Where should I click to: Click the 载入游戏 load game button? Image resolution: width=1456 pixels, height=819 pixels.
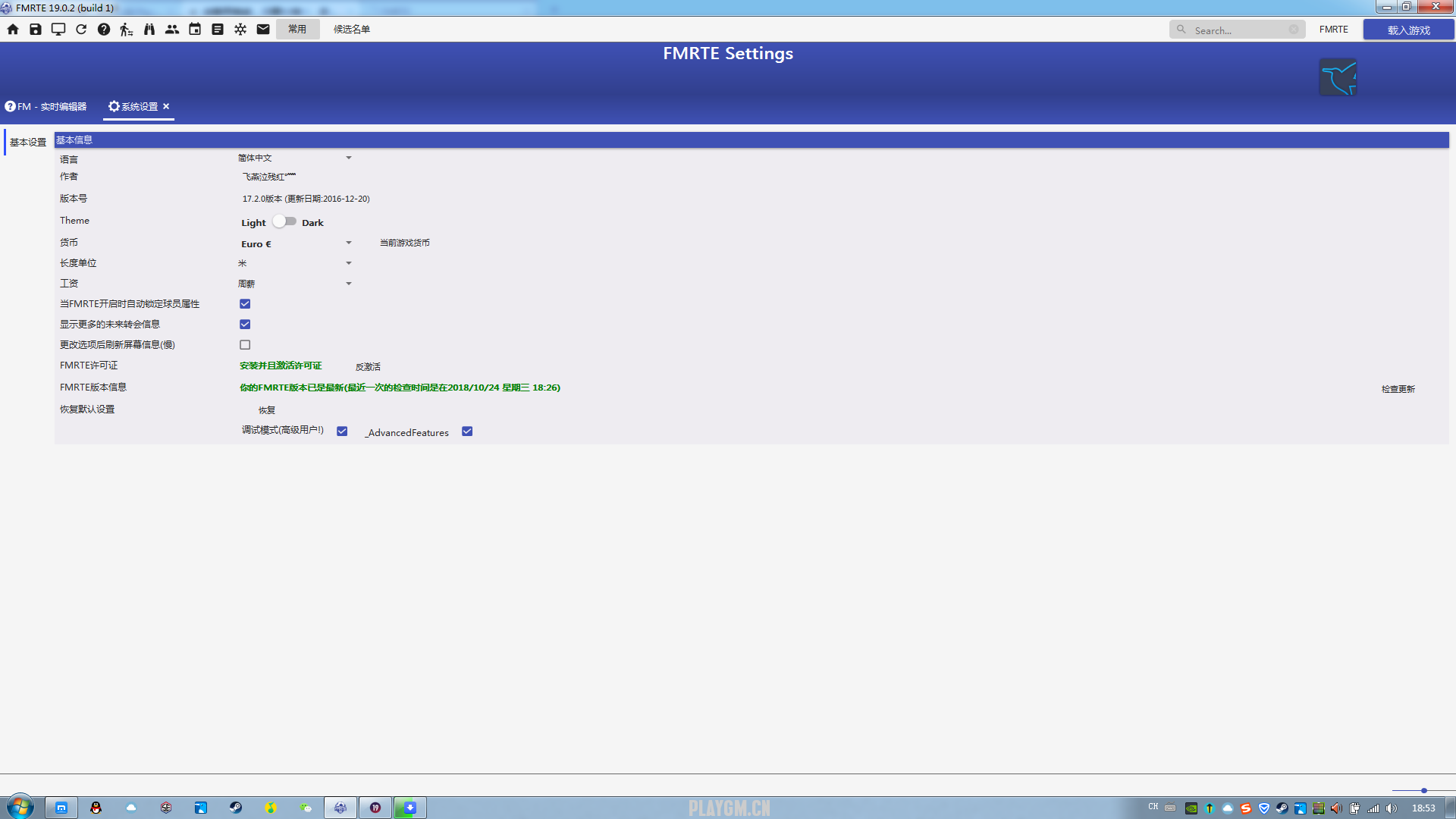tap(1408, 30)
